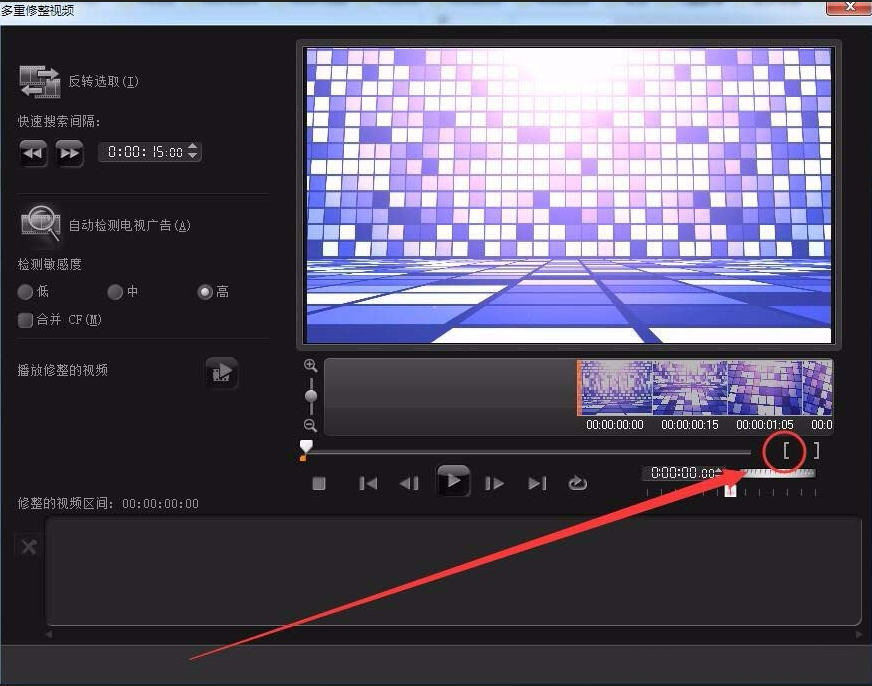Click the stop playback button
Viewport: 872px width, 686px height.
(x=319, y=483)
